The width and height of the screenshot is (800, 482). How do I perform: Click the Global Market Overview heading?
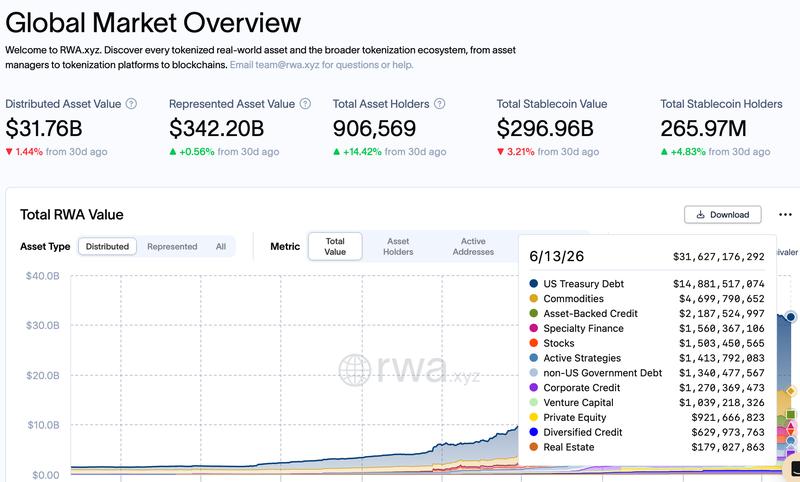tap(153, 22)
